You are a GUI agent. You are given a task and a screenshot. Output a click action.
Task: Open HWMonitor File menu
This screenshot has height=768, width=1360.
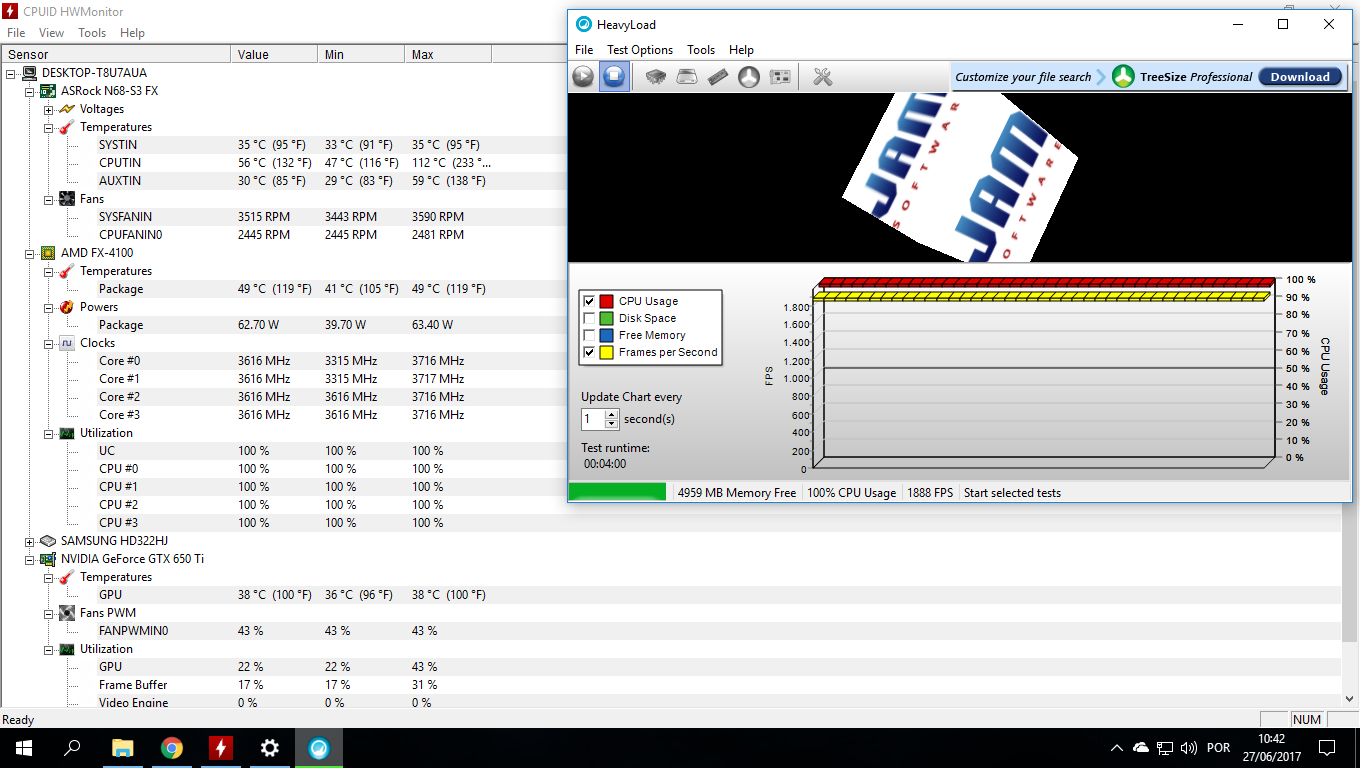16,33
